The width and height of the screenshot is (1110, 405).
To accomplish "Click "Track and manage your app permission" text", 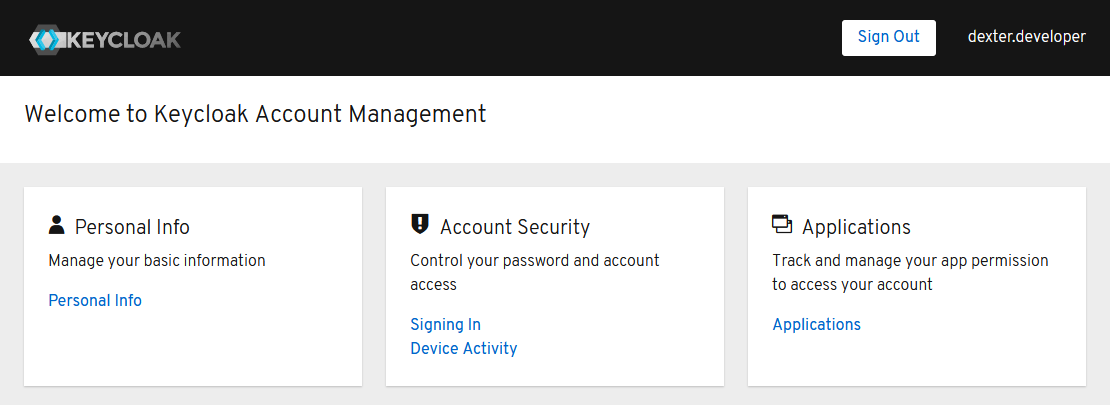I will click(910, 260).
